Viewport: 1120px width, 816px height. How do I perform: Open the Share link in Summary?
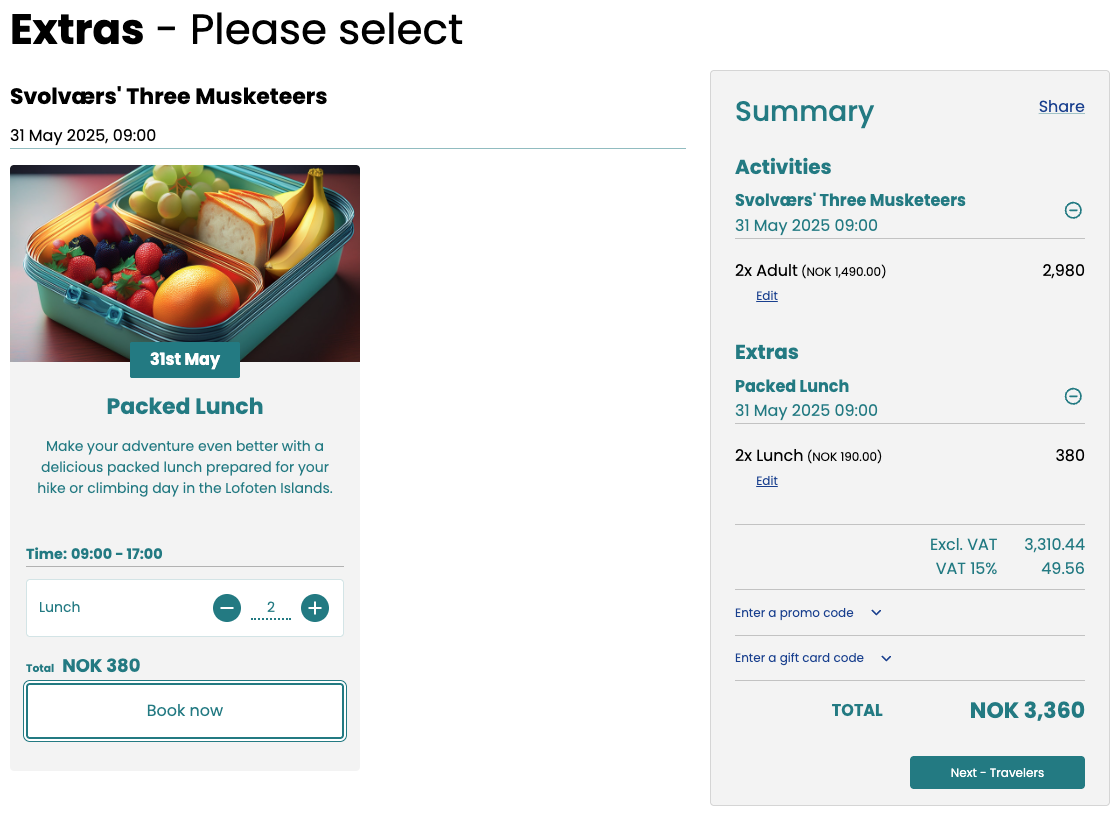(1061, 107)
